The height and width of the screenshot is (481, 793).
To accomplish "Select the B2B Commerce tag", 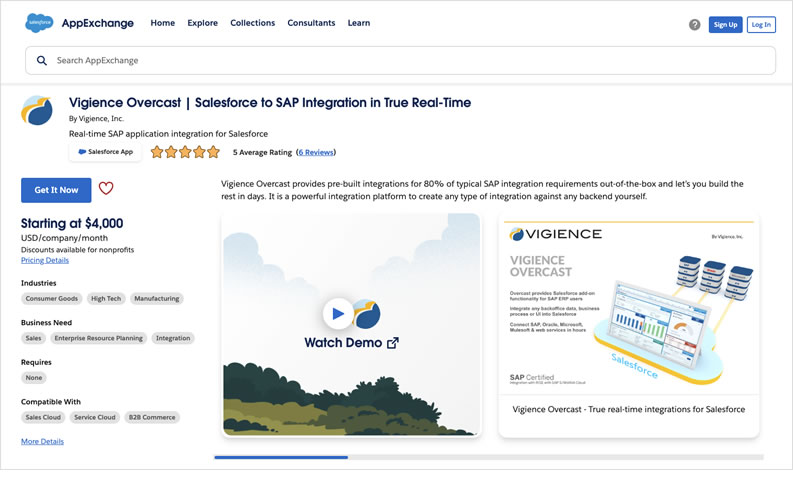I will pos(152,417).
